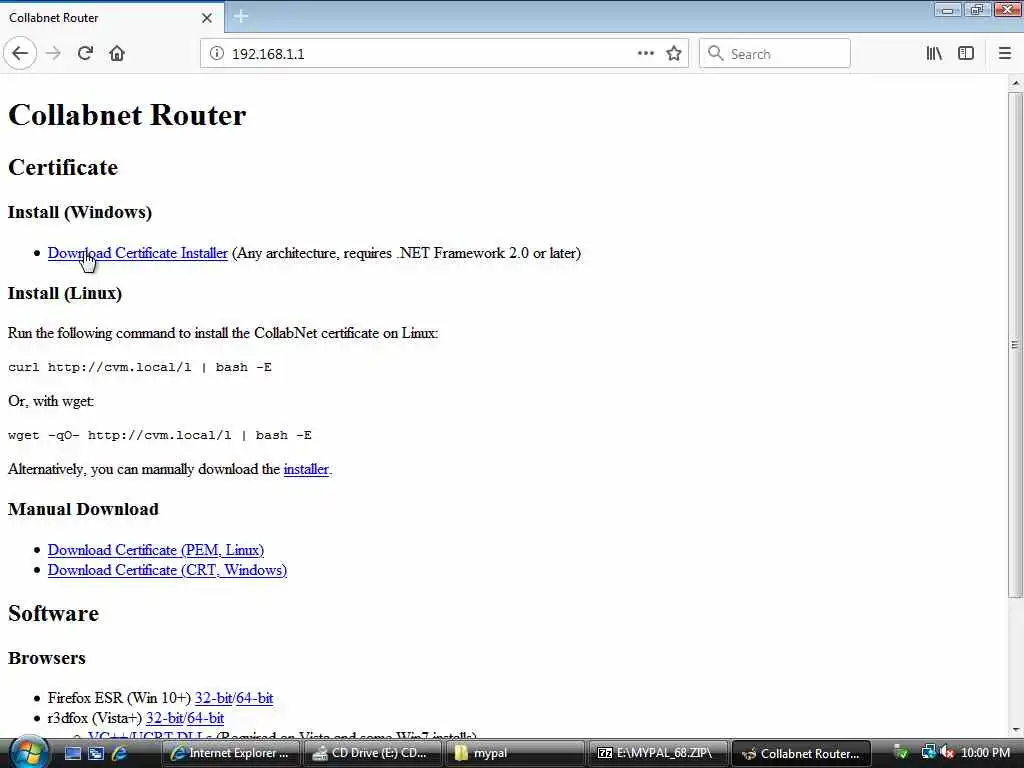
Task: Download Firefox ESR 64-bit
Action: (255, 698)
